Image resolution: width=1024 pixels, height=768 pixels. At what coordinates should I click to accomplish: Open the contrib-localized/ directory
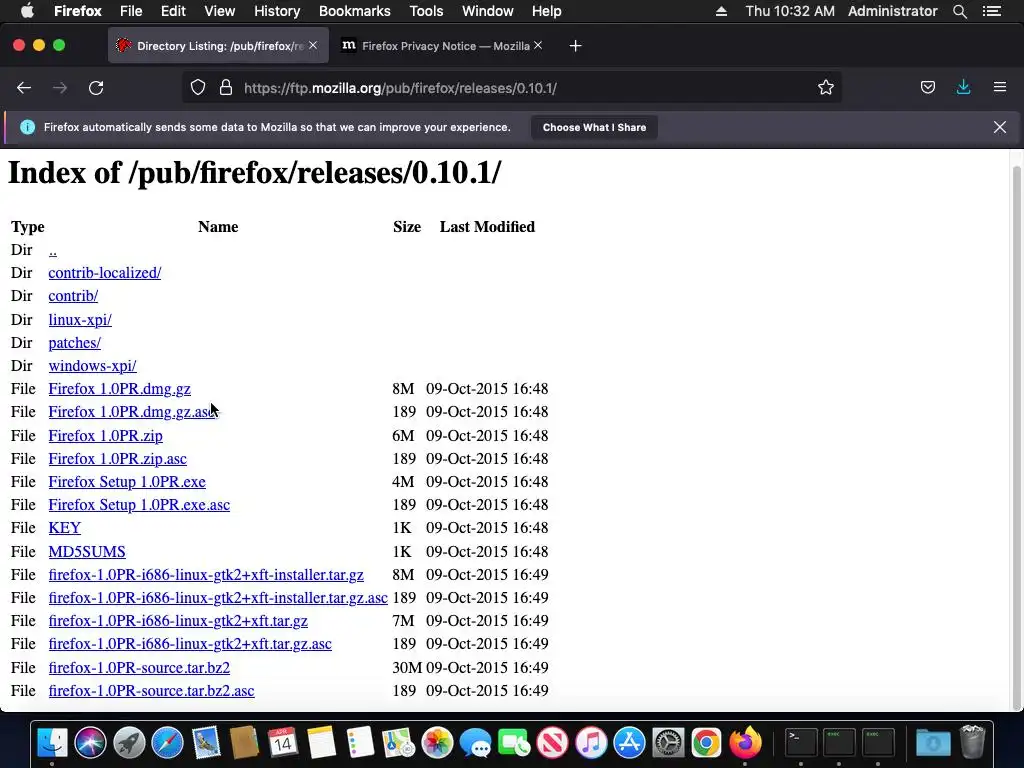(x=104, y=273)
